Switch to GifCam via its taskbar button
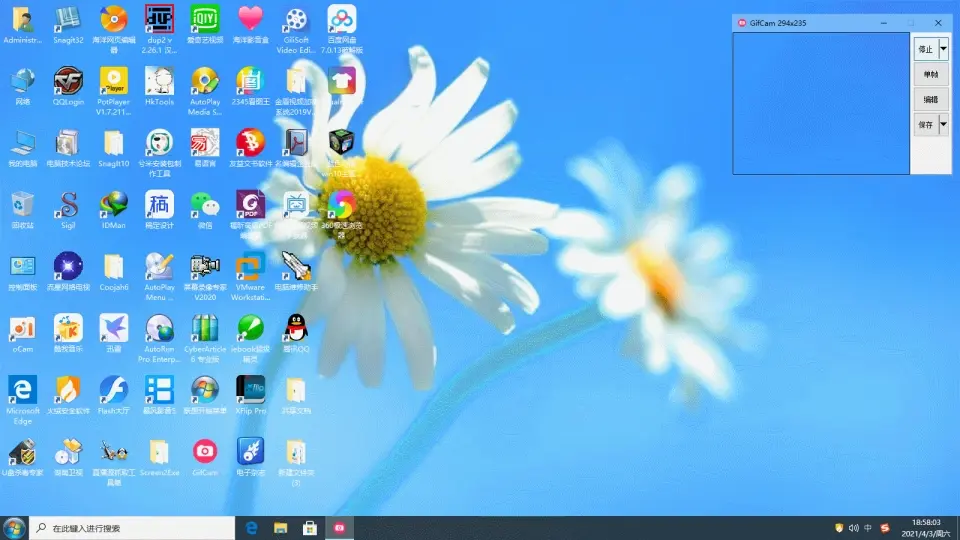This screenshot has height=540, width=960. coord(339,528)
